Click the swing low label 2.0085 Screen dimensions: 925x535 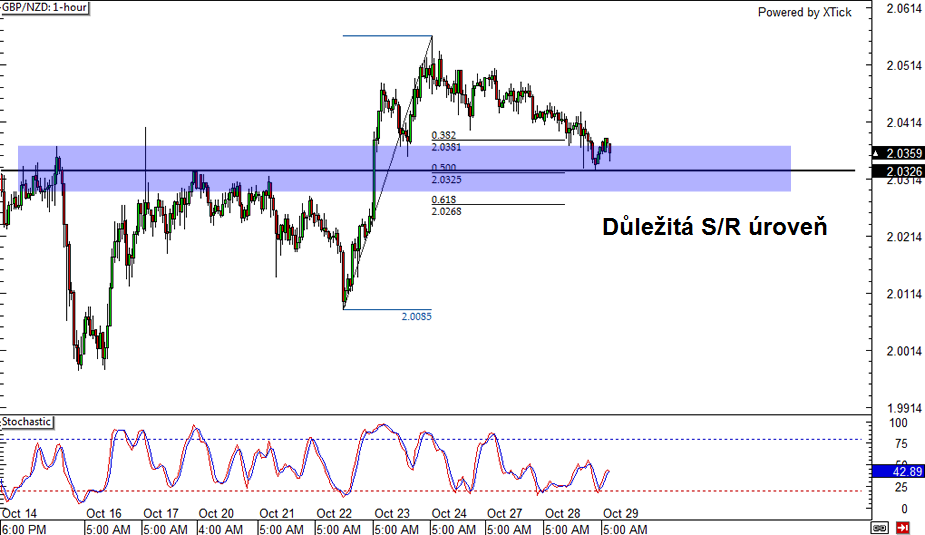[x=416, y=317]
